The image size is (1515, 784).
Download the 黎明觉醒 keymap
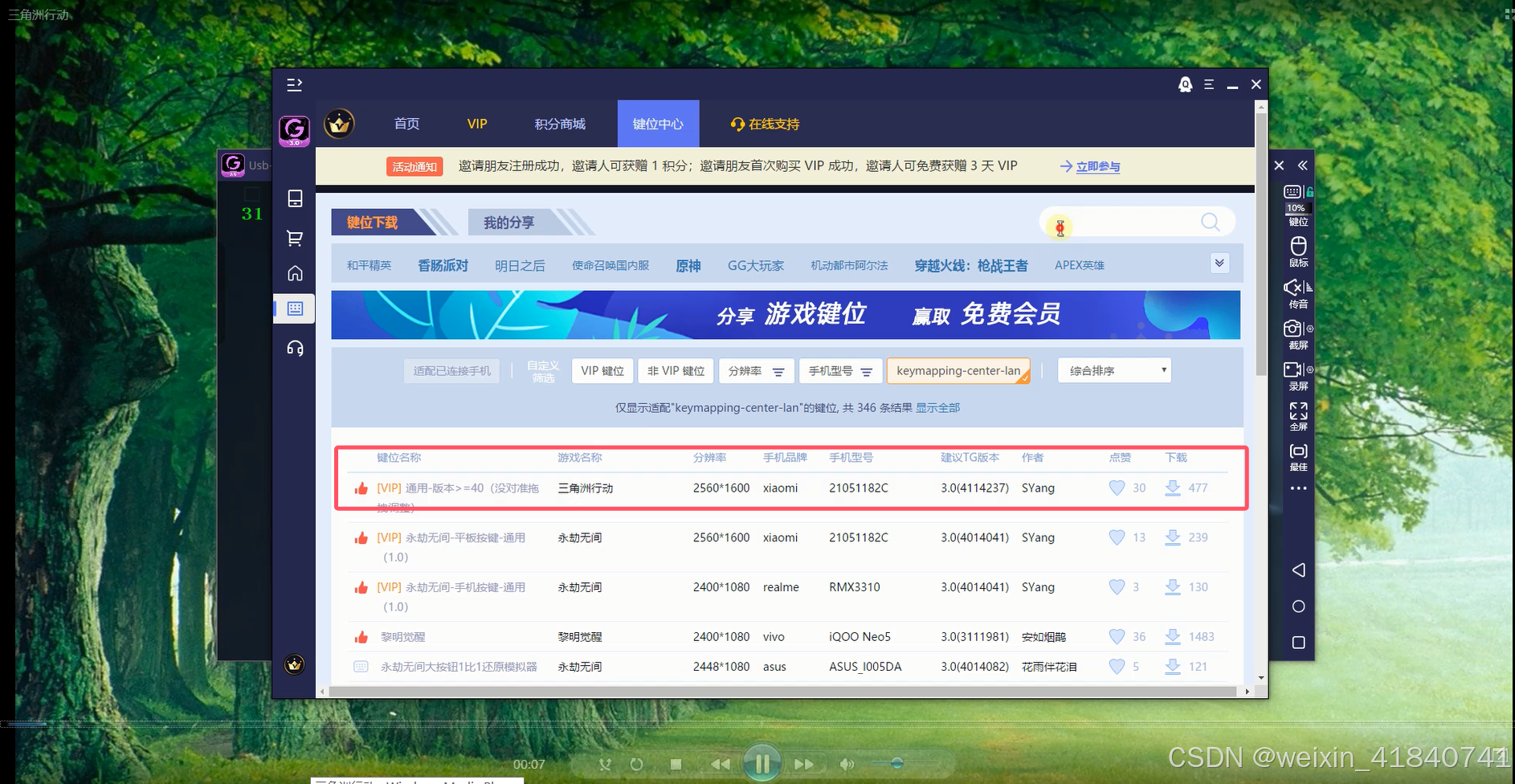point(1173,636)
